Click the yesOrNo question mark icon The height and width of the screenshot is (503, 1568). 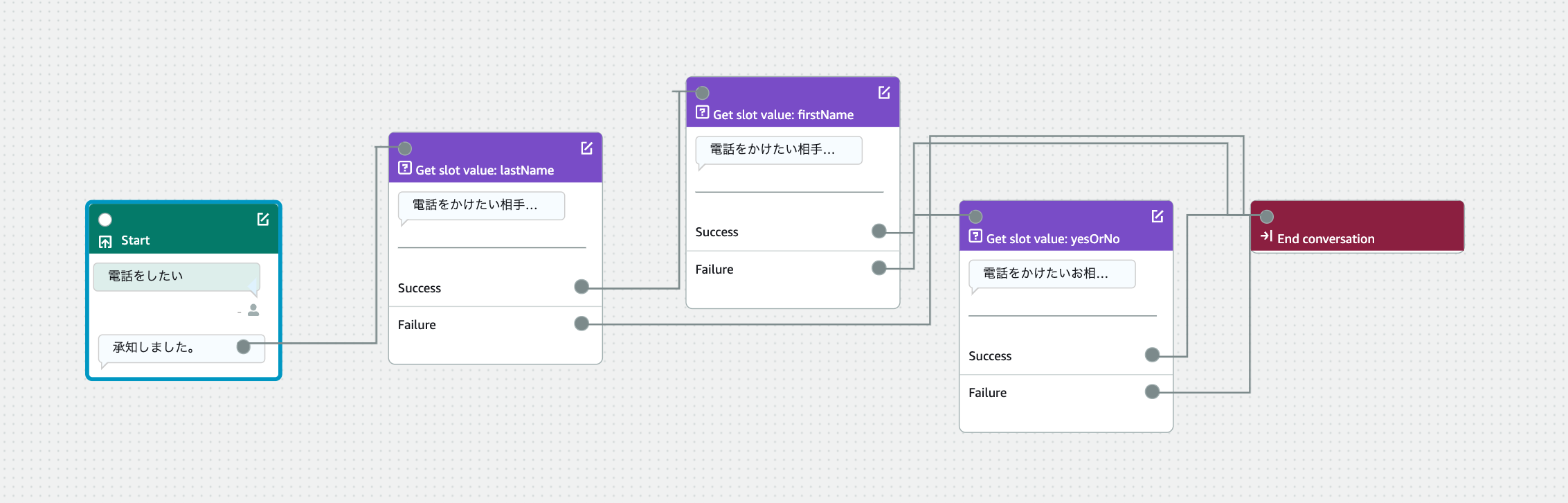[975, 236]
